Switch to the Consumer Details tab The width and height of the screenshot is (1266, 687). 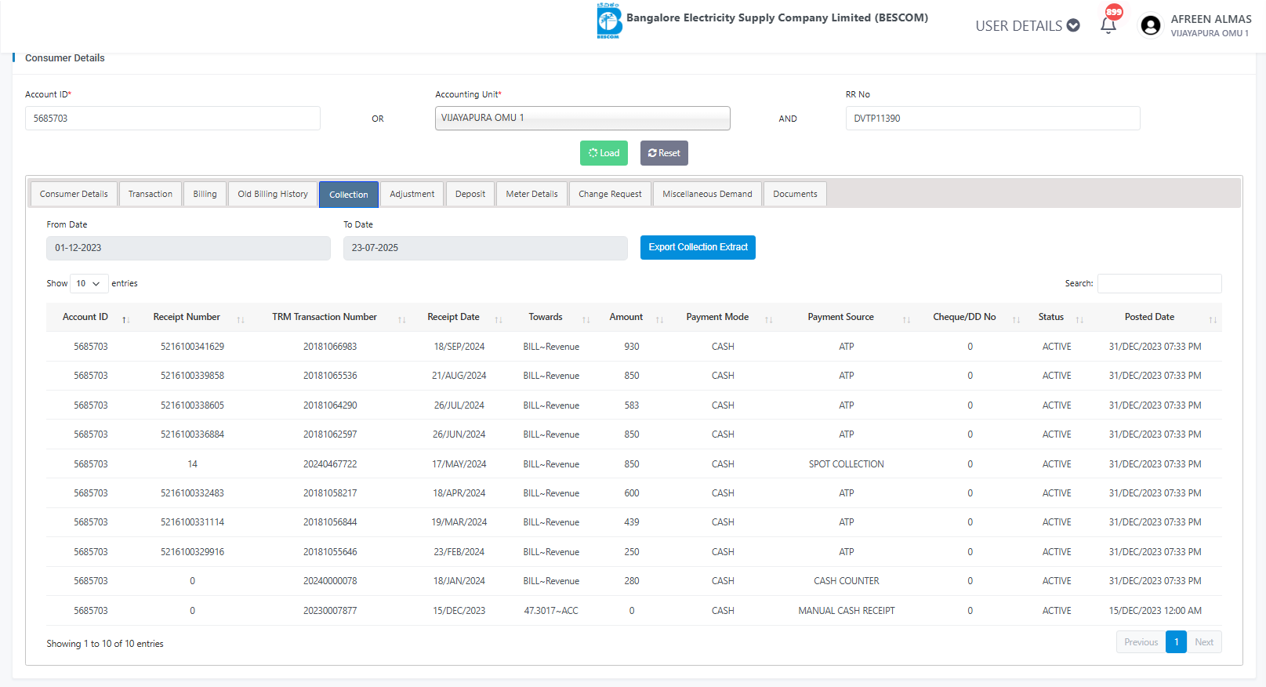pyautogui.click(x=74, y=194)
